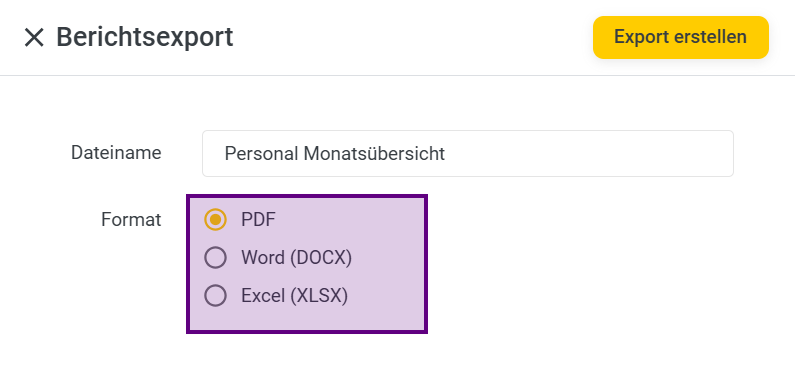This screenshot has height=374, width=795.
Task: Click the Dateiname field label
Action: click(116, 153)
